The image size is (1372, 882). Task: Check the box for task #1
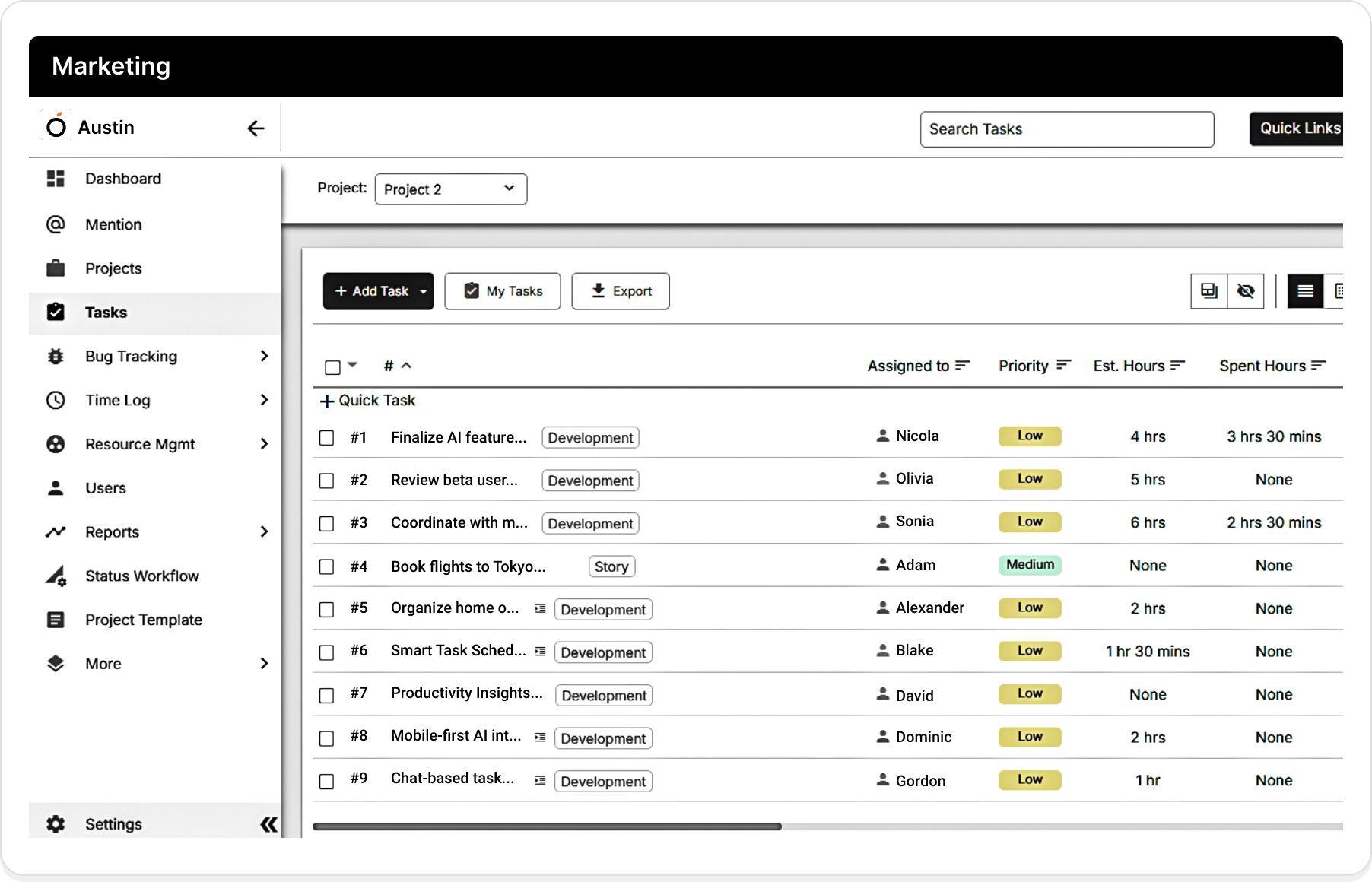327,438
